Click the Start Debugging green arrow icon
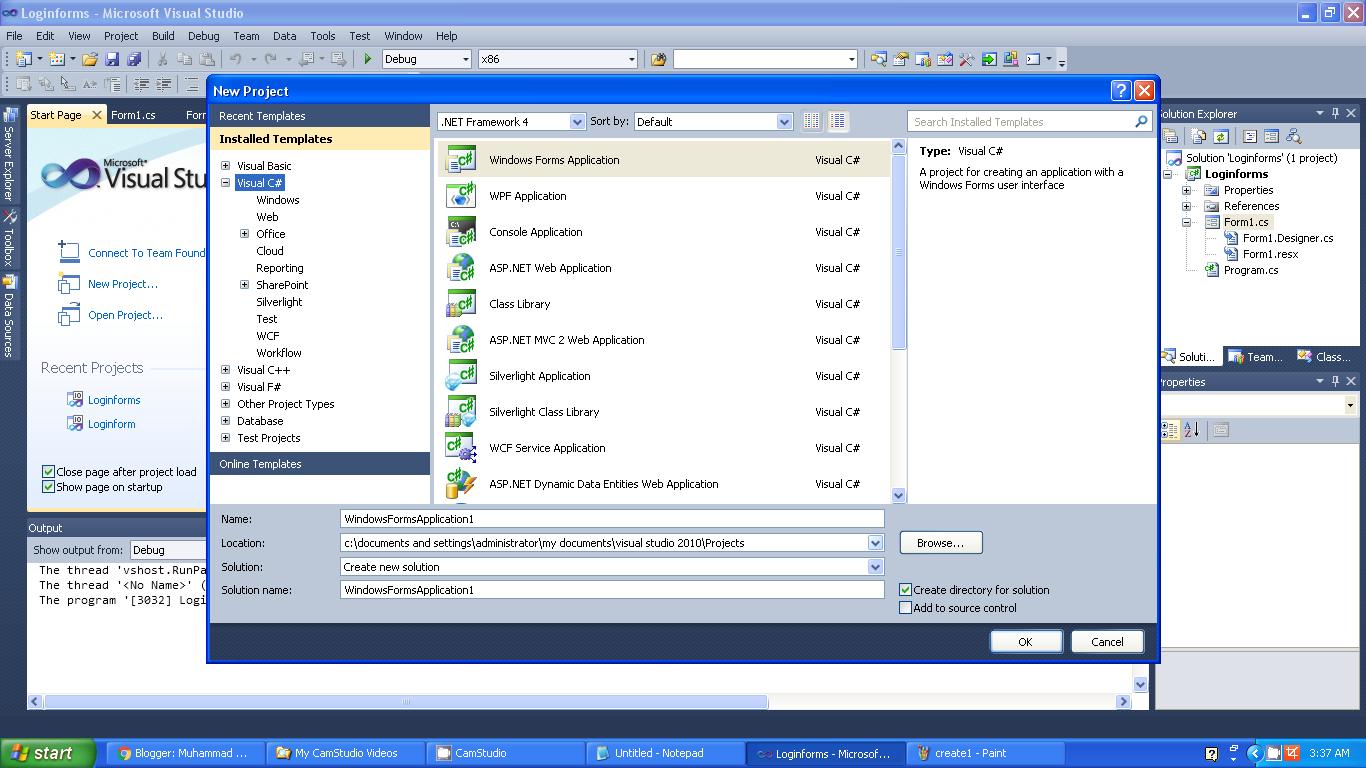The width and height of the screenshot is (1366, 768). [x=366, y=59]
